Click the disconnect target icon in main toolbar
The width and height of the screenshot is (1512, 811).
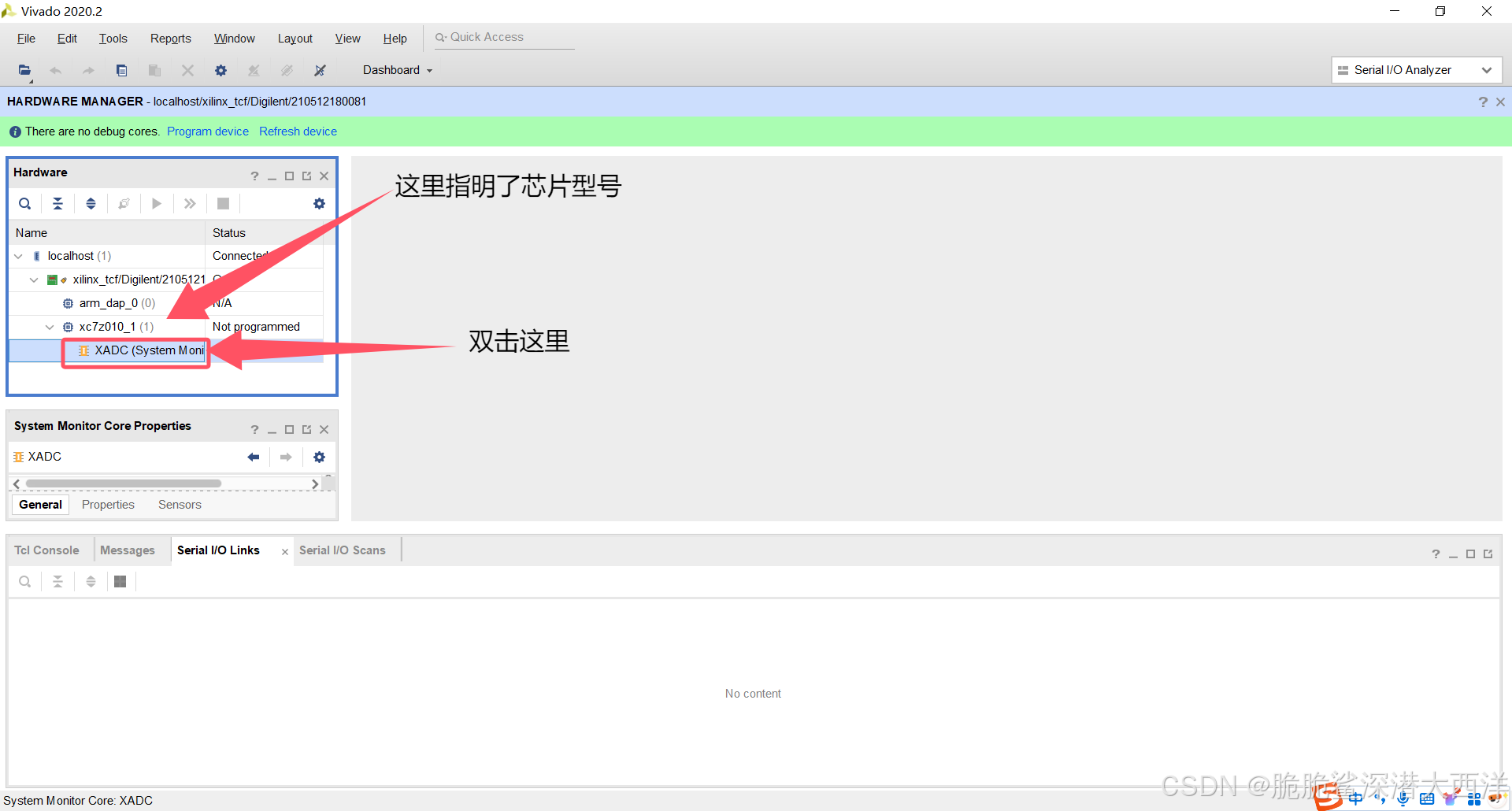320,70
